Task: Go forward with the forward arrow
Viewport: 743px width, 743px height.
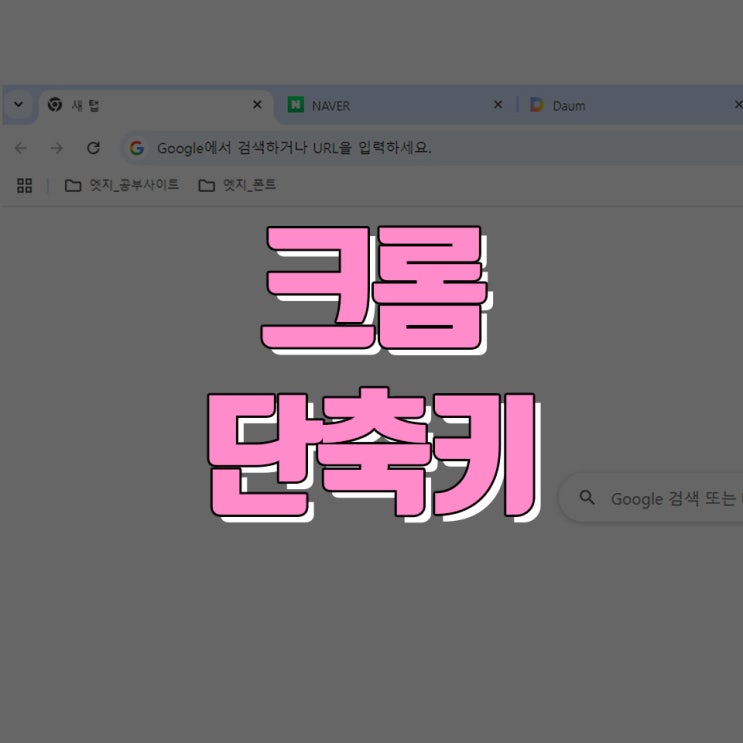Action: point(56,148)
